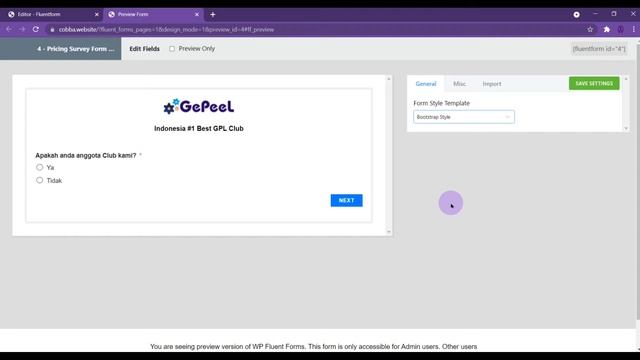This screenshot has width=640, height=360.
Task: Close the Preview Form tab
Action: (197, 14)
